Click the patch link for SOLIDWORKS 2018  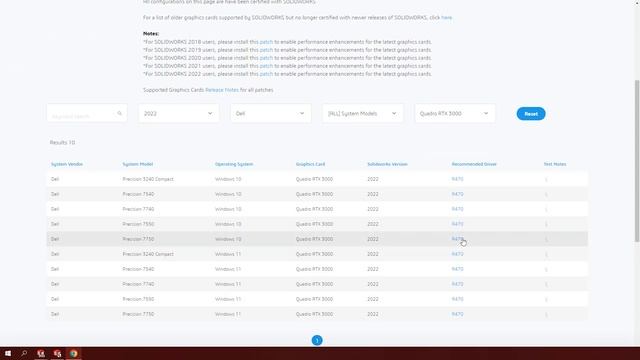coord(266,42)
